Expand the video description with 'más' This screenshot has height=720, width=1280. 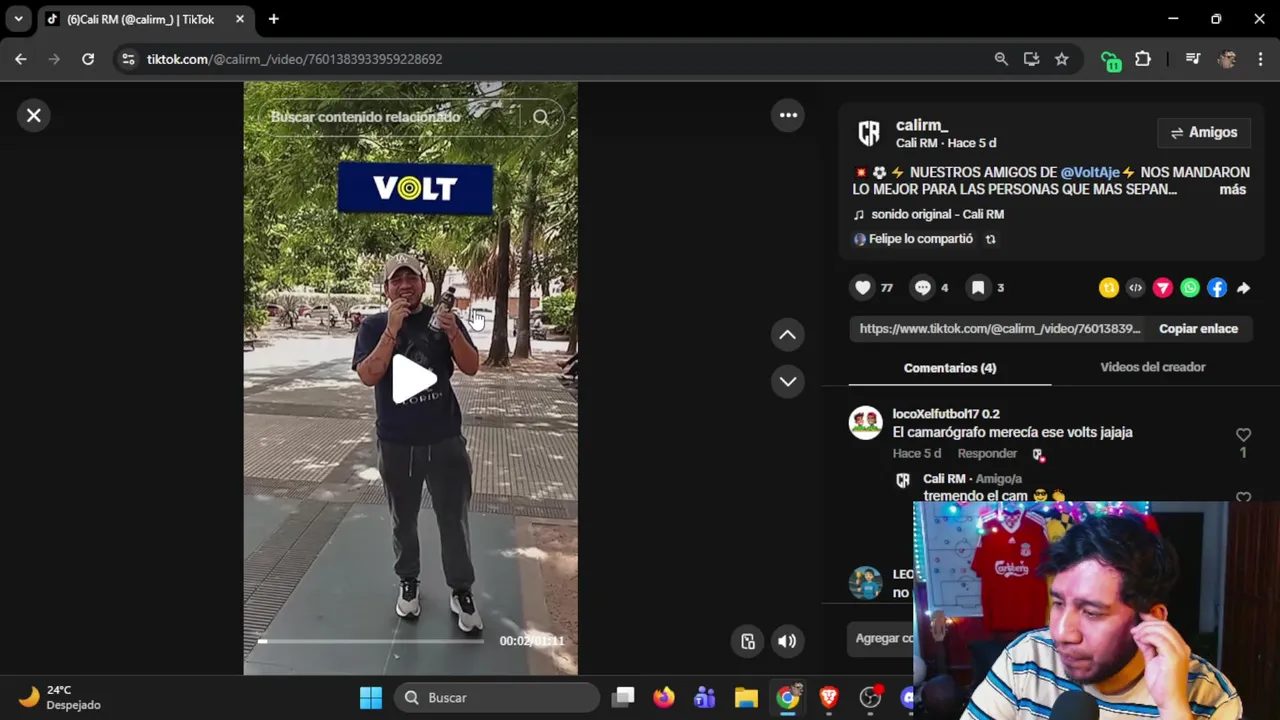pyautogui.click(x=1232, y=189)
